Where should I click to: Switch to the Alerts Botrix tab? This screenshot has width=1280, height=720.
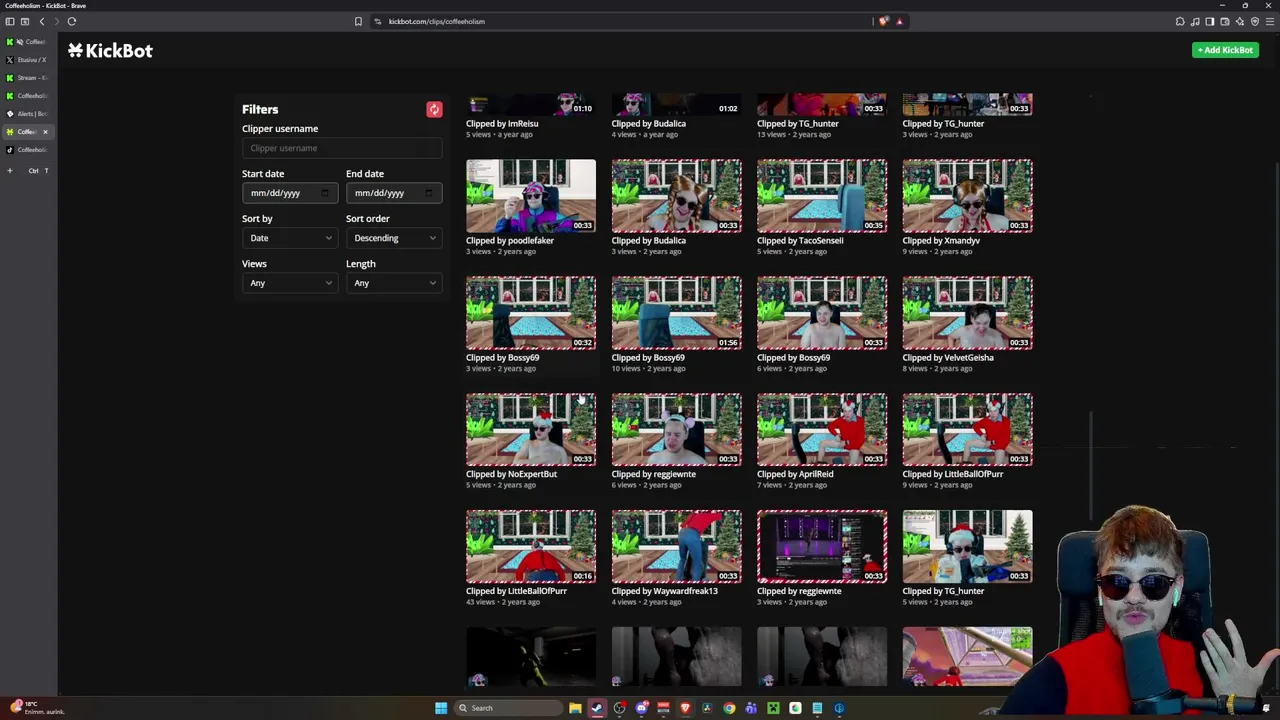click(x=26, y=114)
